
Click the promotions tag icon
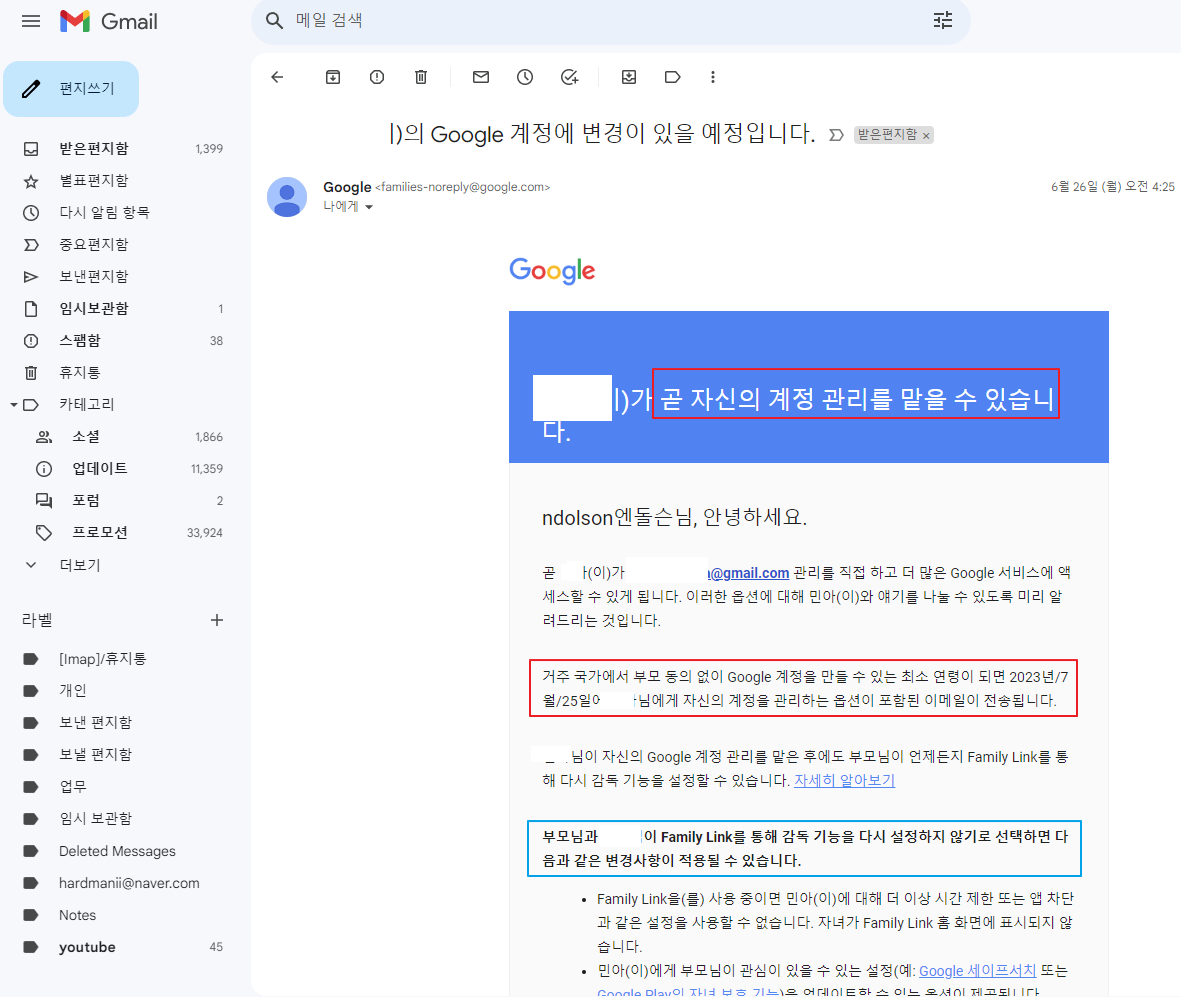tap(44, 532)
